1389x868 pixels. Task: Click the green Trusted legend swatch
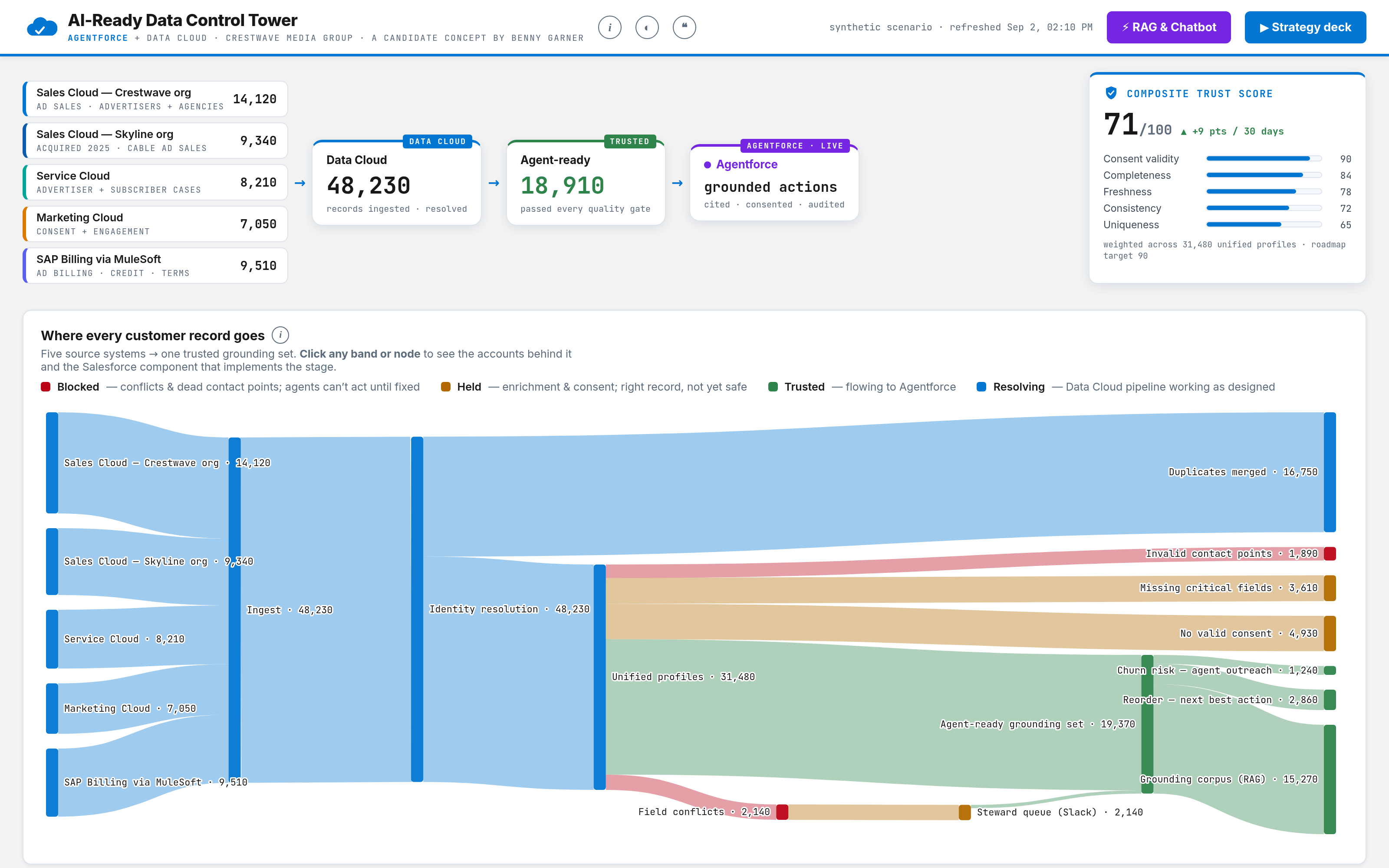point(773,387)
